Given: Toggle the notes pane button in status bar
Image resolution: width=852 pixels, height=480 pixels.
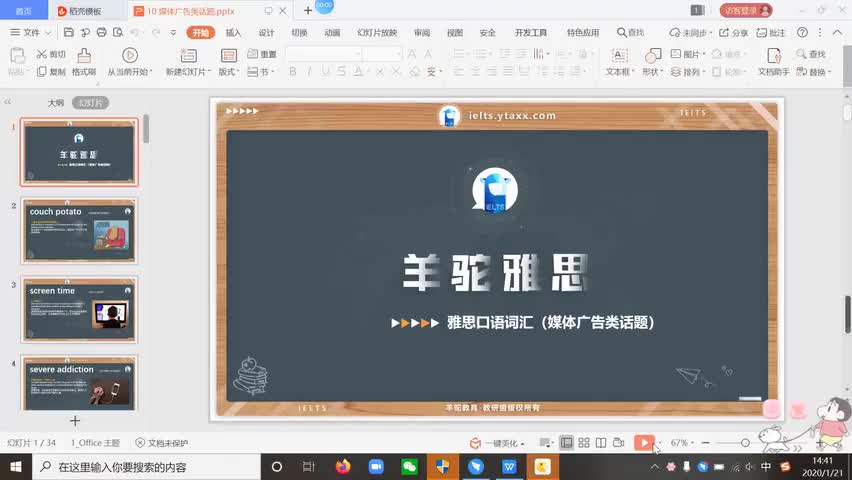Looking at the screenshot, I should tap(545, 442).
